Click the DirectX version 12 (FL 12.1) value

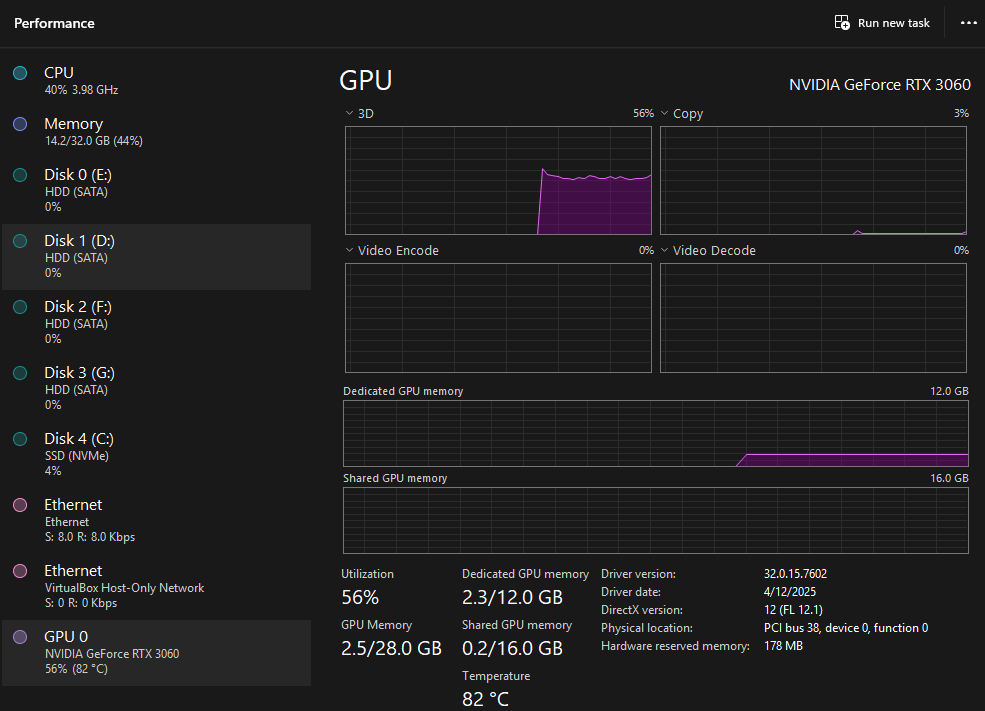coord(793,610)
